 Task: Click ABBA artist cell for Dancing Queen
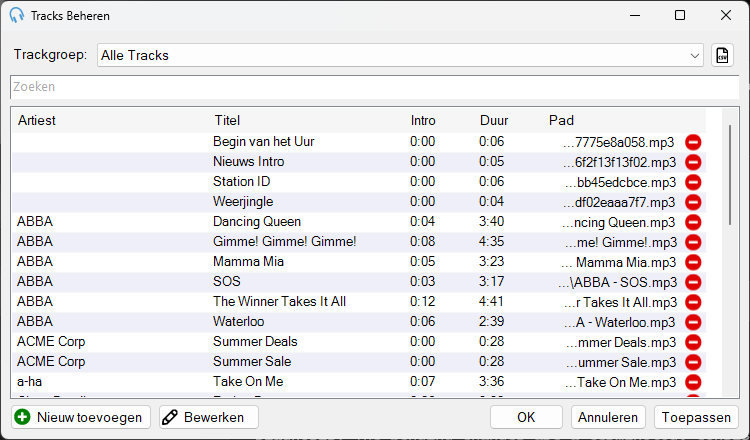coord(34,222)
